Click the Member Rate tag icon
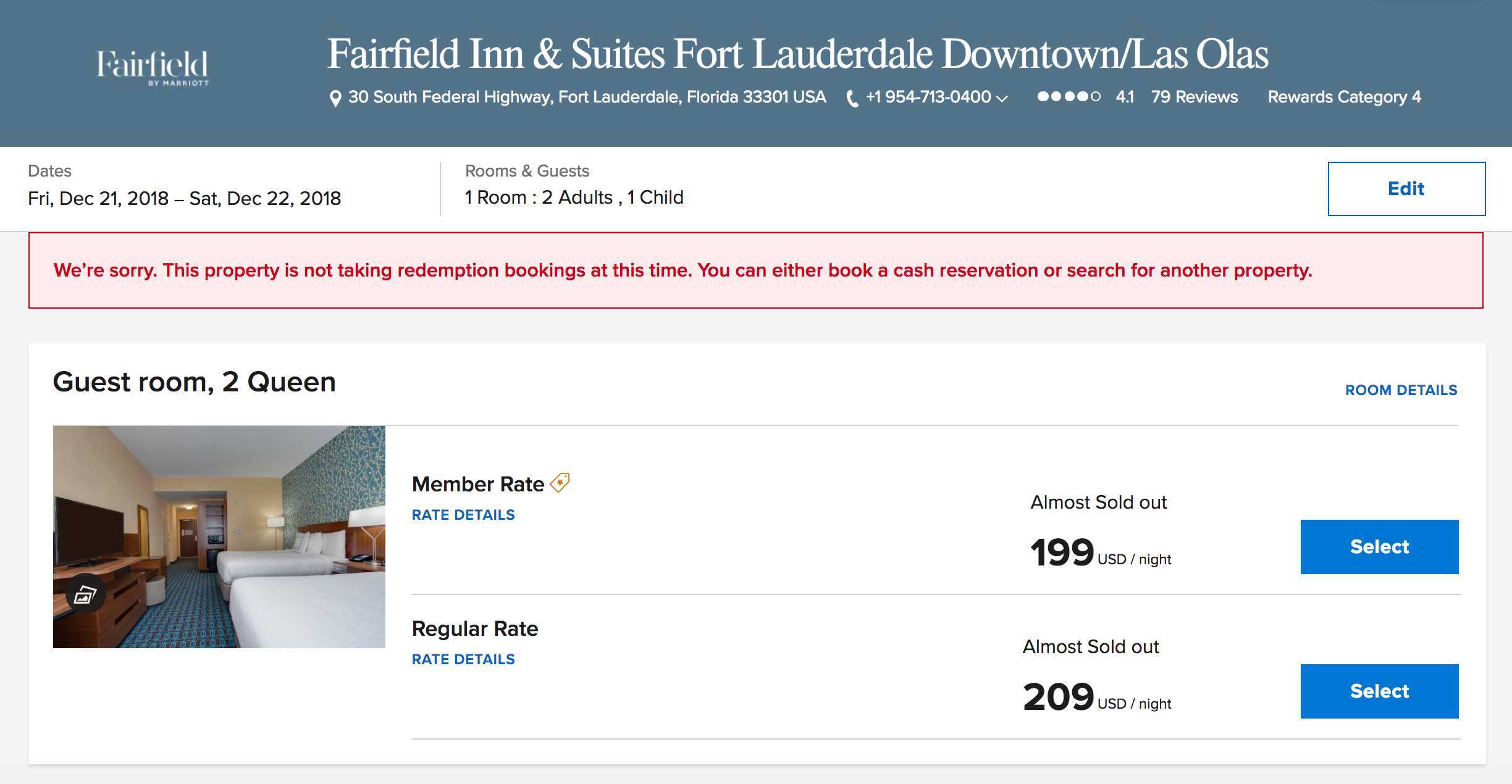1512x784 pixels. [560, 482]
